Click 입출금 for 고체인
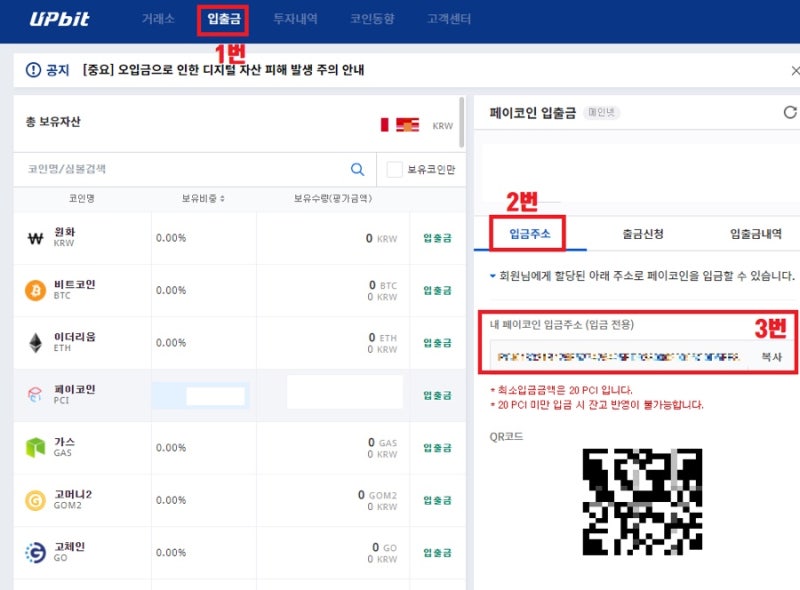The height and width of the screenshot is (590, 800). tap(437, 553)
